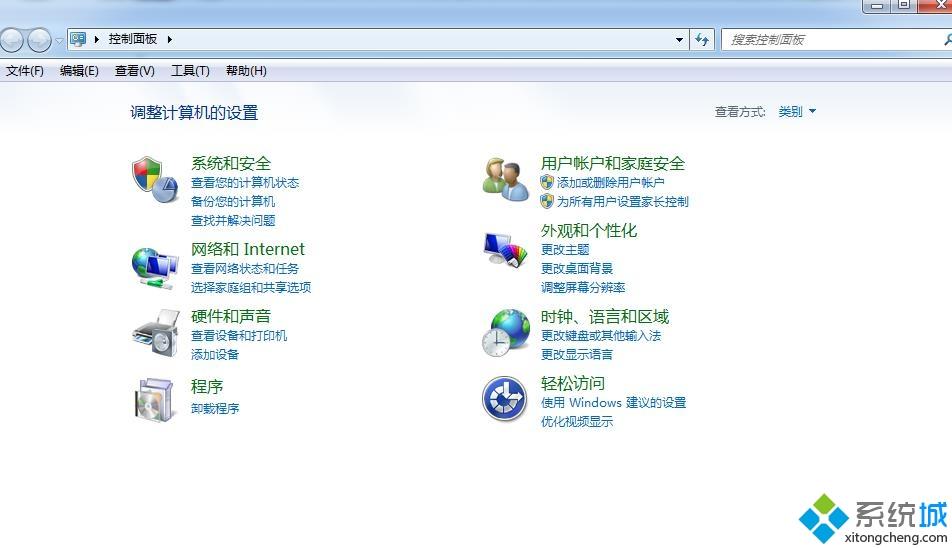Click the 网络和 Internet globe icon
The width and height of the screenshot is (952, 548).
(155, 267)
